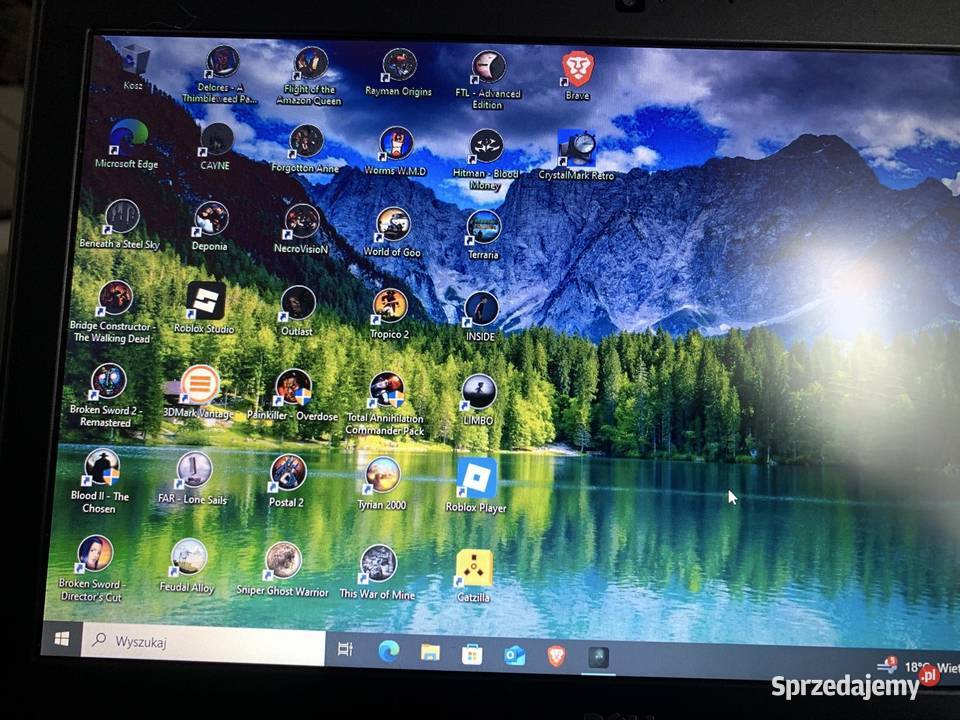The height and width of the screenshot is (720, 960).
Task: Open the Windows Start menu
Action: pyautogui.click(x=61, y=639)
